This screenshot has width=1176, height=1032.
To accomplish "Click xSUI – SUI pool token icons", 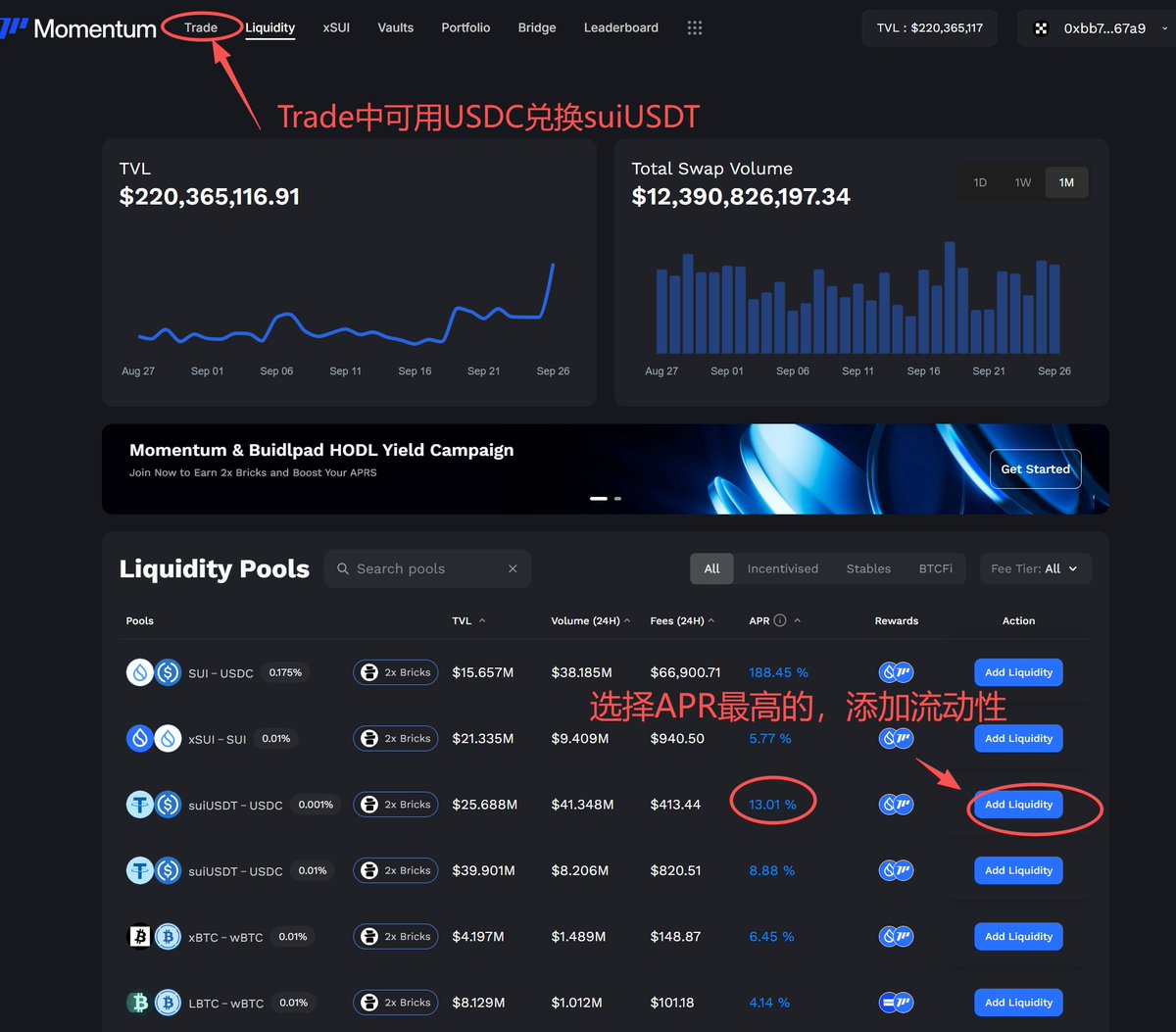I will pyautogui.click(x=154, y=738).
